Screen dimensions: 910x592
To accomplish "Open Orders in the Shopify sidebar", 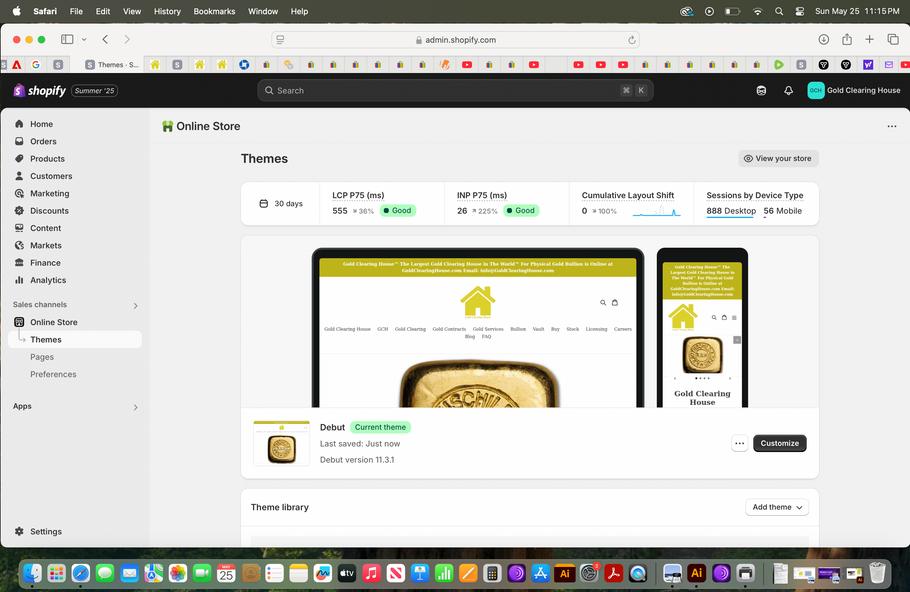I will [43, 141].
